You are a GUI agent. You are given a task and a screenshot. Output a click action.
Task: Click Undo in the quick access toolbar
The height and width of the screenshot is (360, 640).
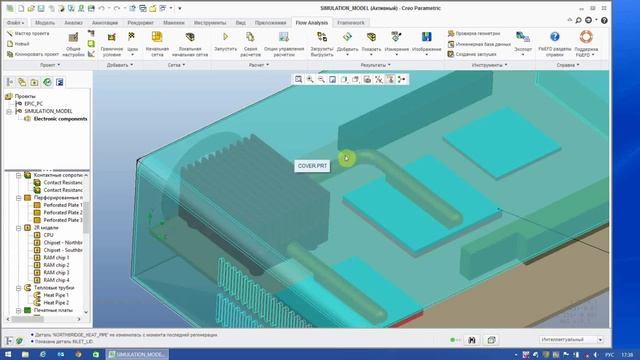102,8
